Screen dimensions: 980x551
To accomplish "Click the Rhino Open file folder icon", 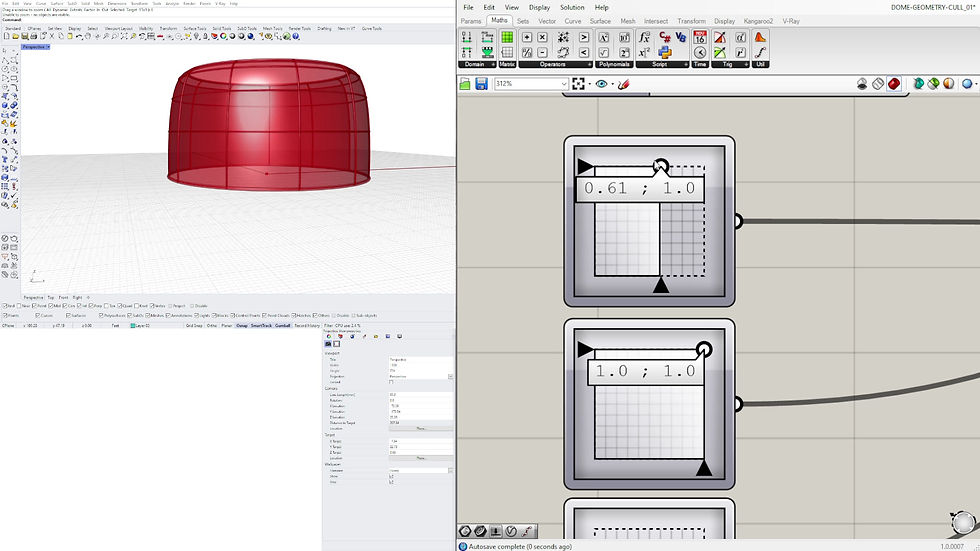I will 16,36.
